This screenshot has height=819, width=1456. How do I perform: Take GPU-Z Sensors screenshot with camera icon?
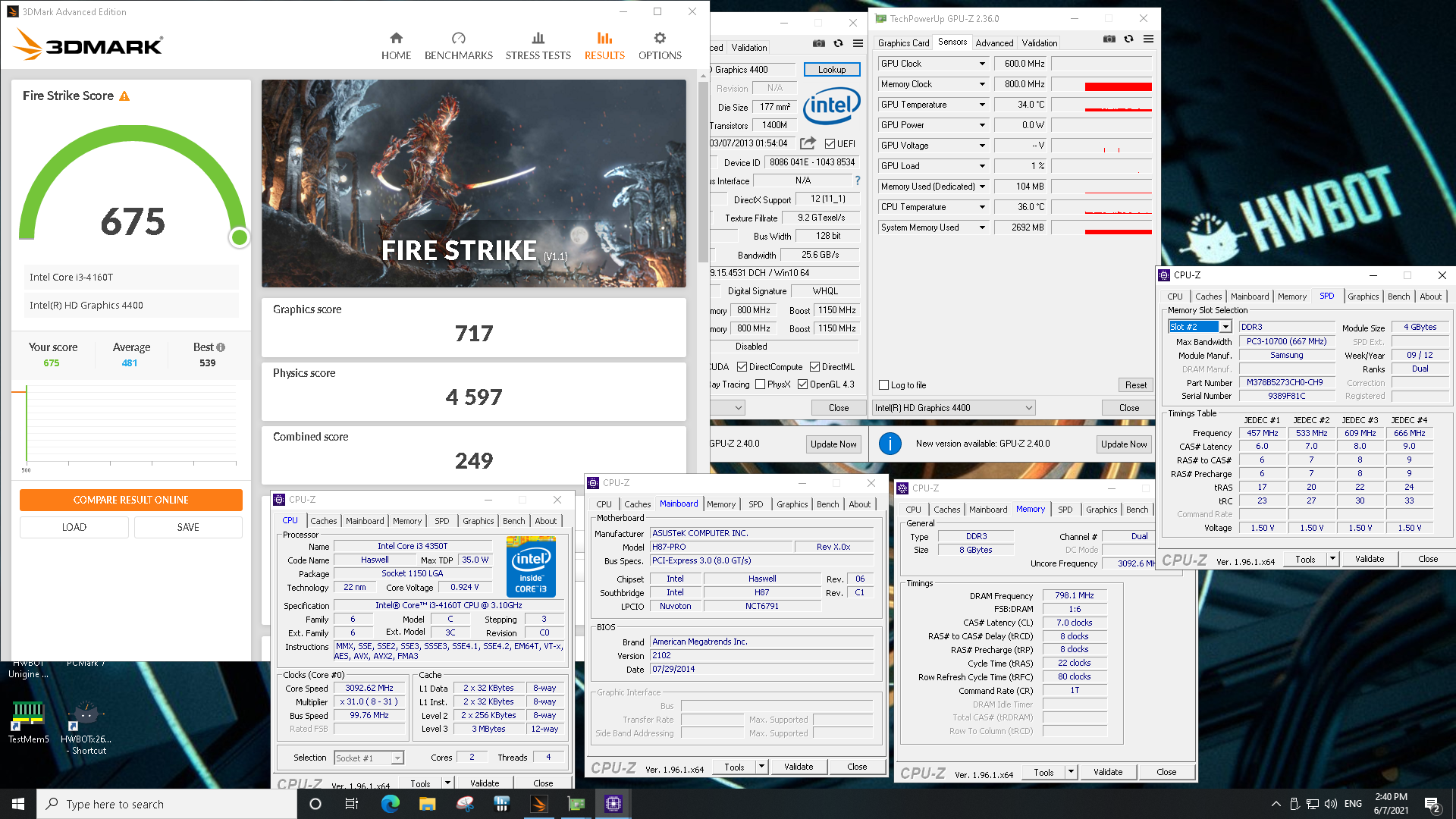pyautogui.click(x=1109, y=39)
